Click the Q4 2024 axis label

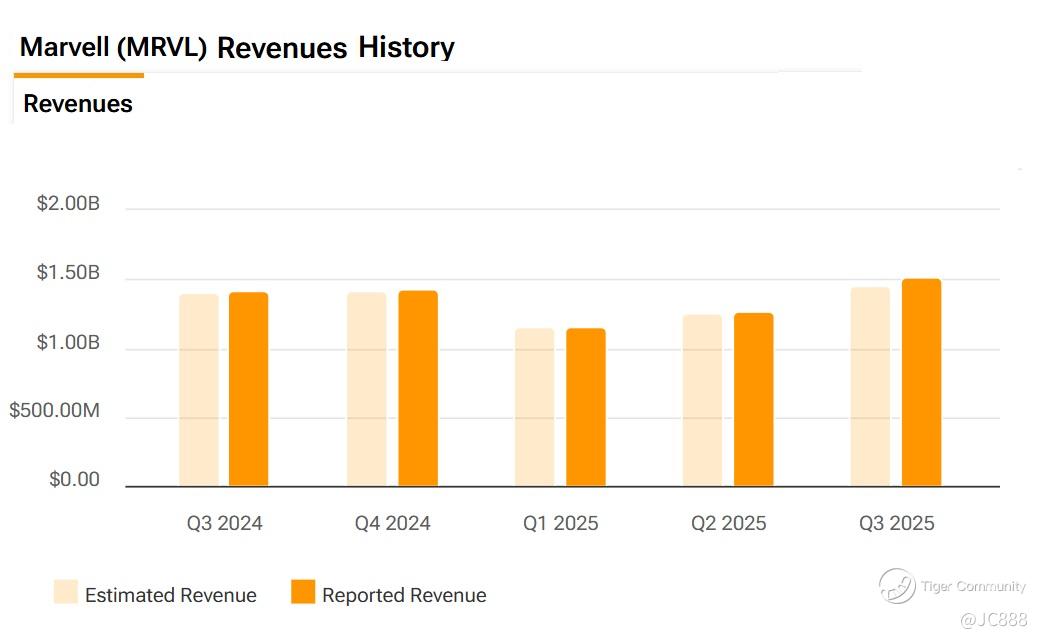tap(393, 523)
